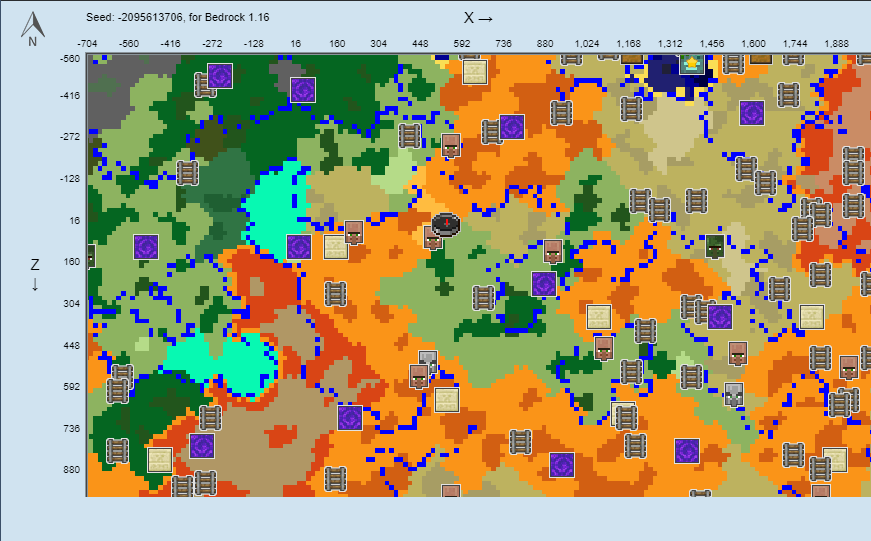Select the world spawn compass marker
This screenshot has height=541, width=871.
pos(446,224)
